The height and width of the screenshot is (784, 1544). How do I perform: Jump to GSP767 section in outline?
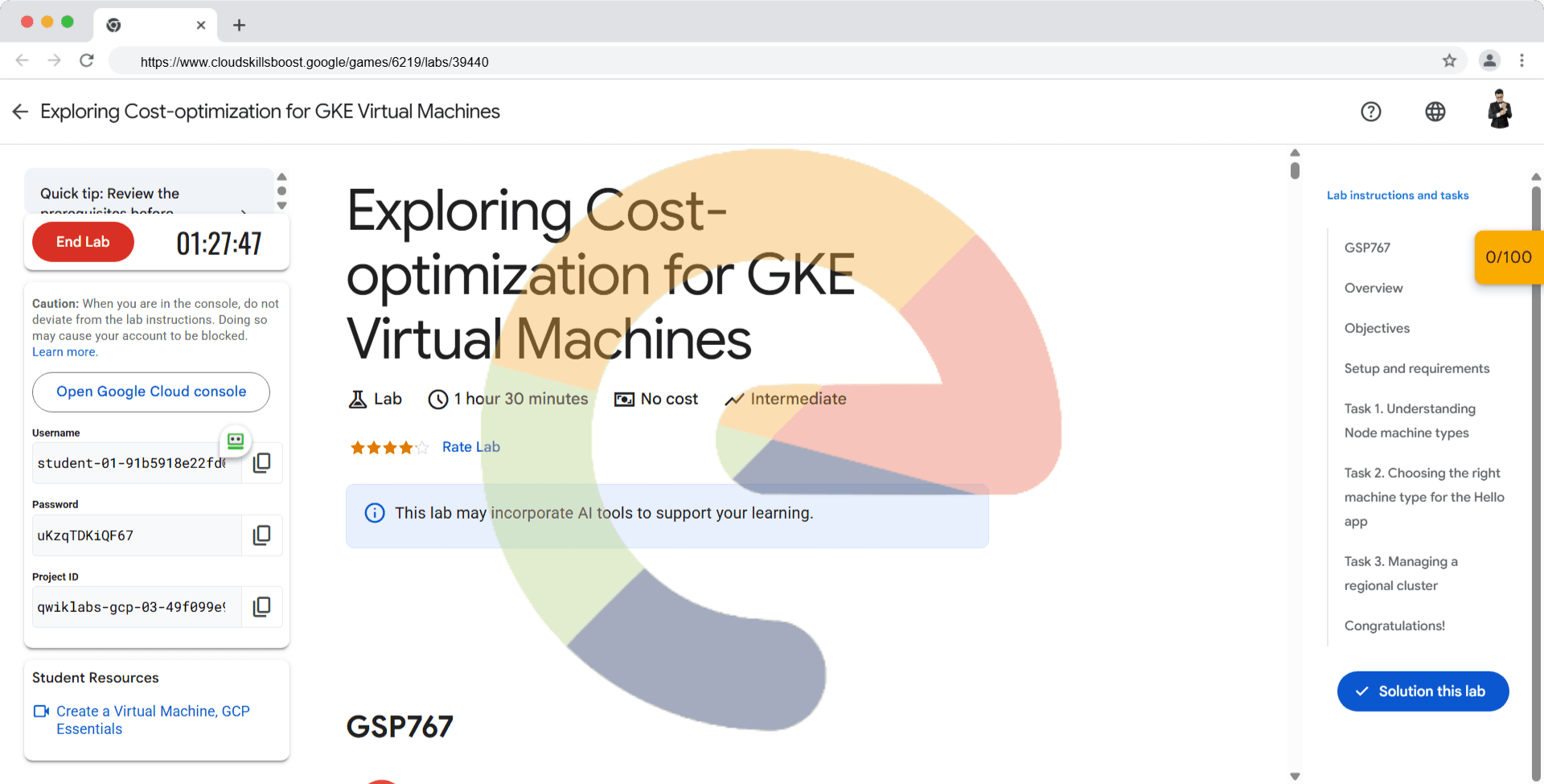[1367, 248]
